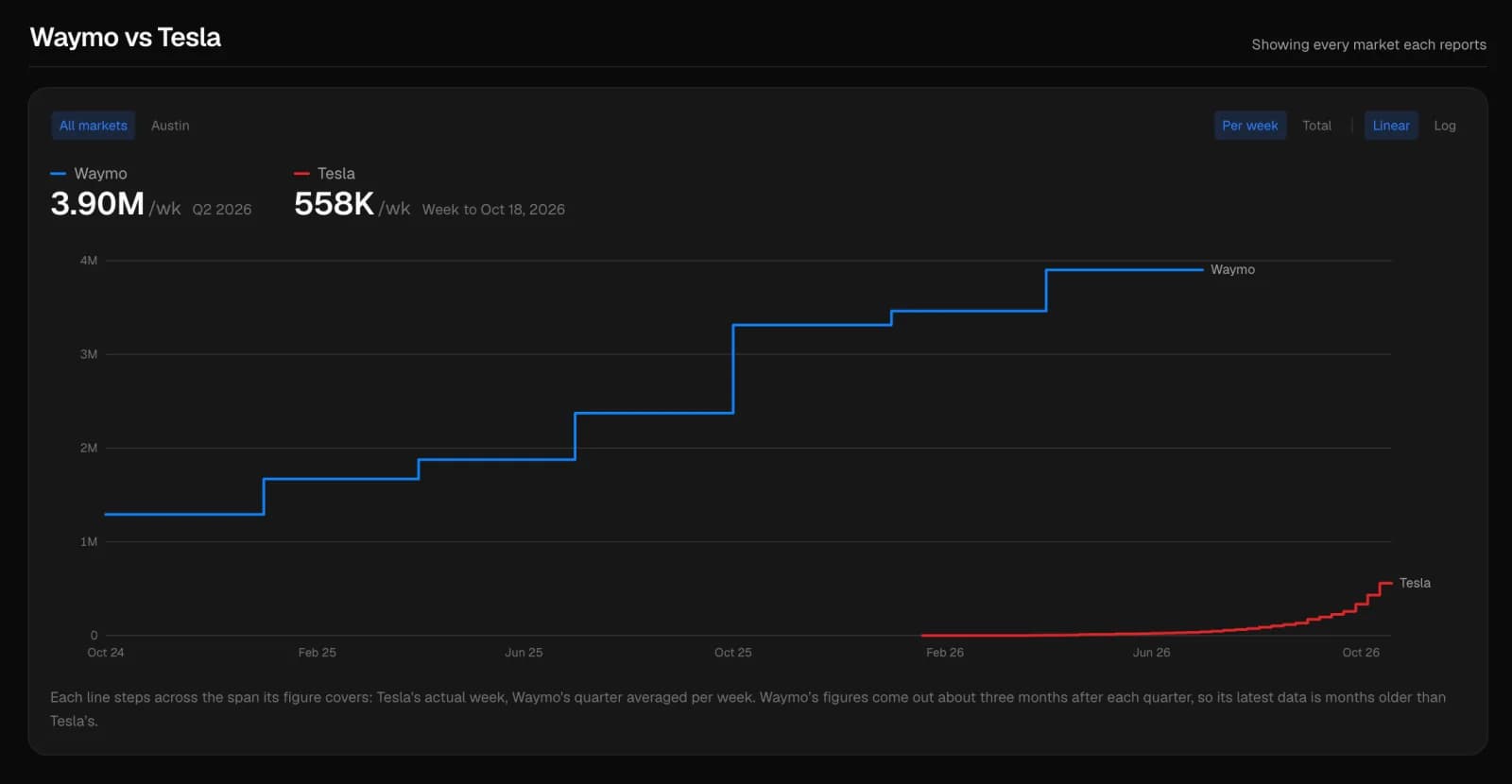The width and height of the screenshot is (1512, 784).
Task: Click the Waymo label at line end
Action: [x=1232, y=270]
